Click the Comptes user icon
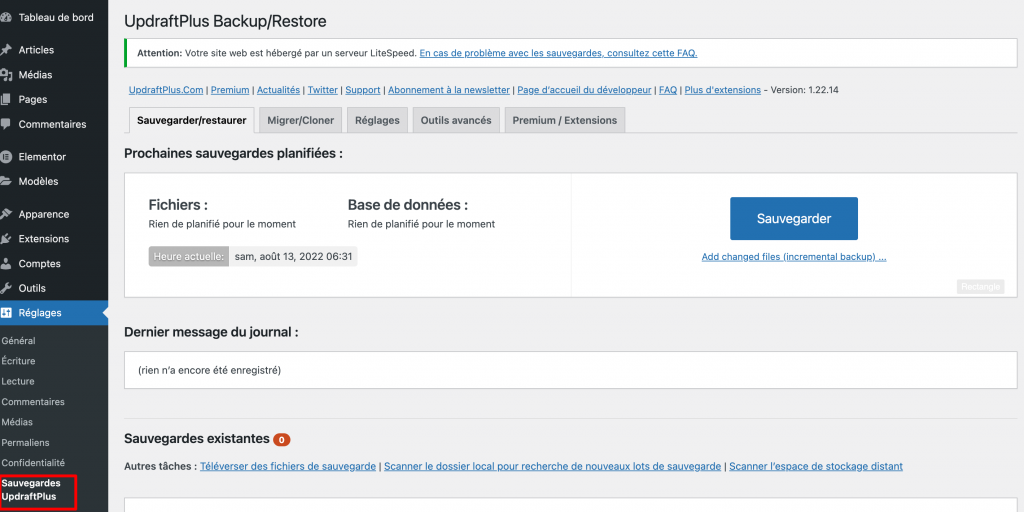The width and height of the screenshot is (1024, 512). click(x=6, y=264)
